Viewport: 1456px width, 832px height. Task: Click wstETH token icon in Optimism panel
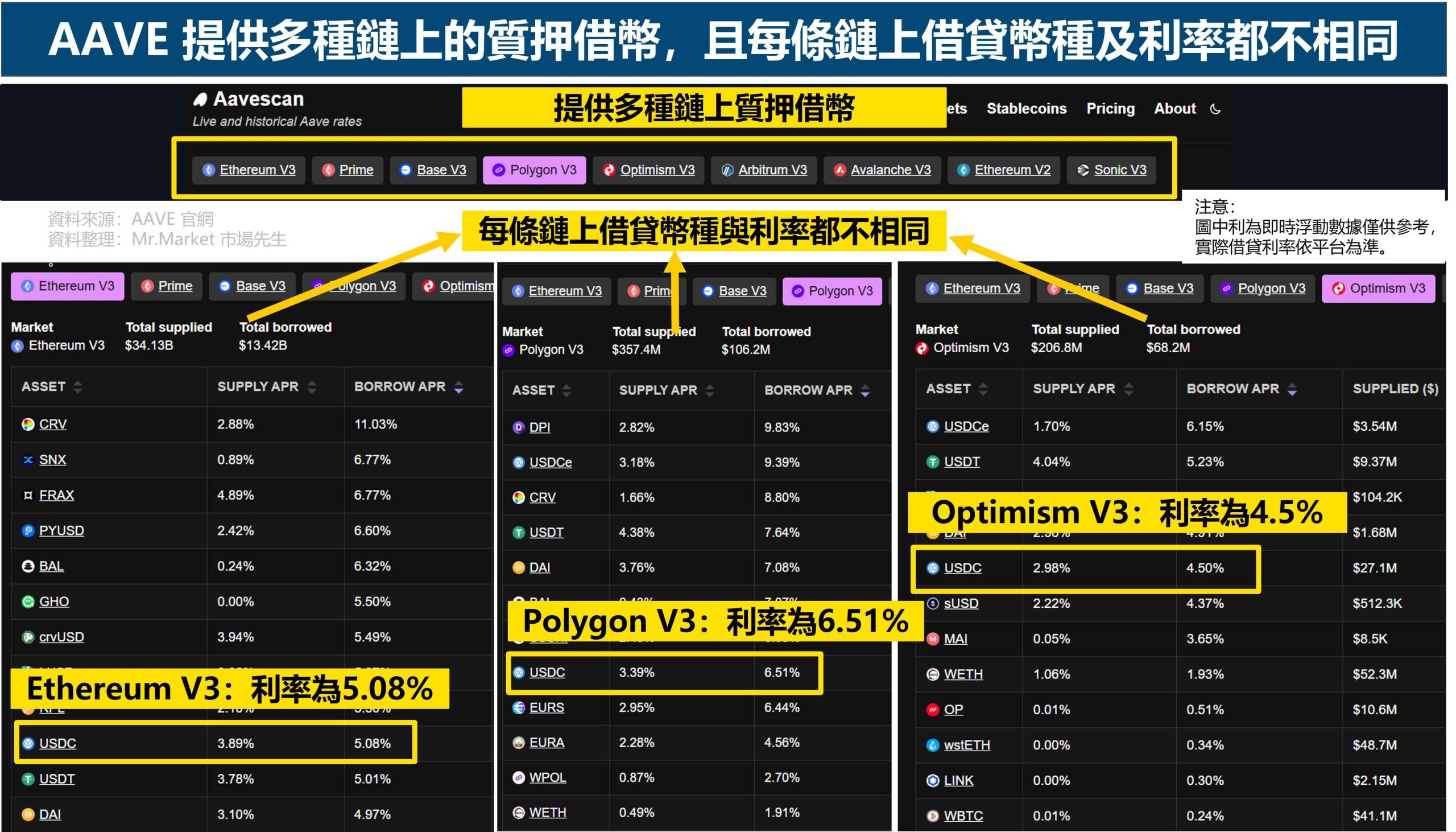click(932, 744)
